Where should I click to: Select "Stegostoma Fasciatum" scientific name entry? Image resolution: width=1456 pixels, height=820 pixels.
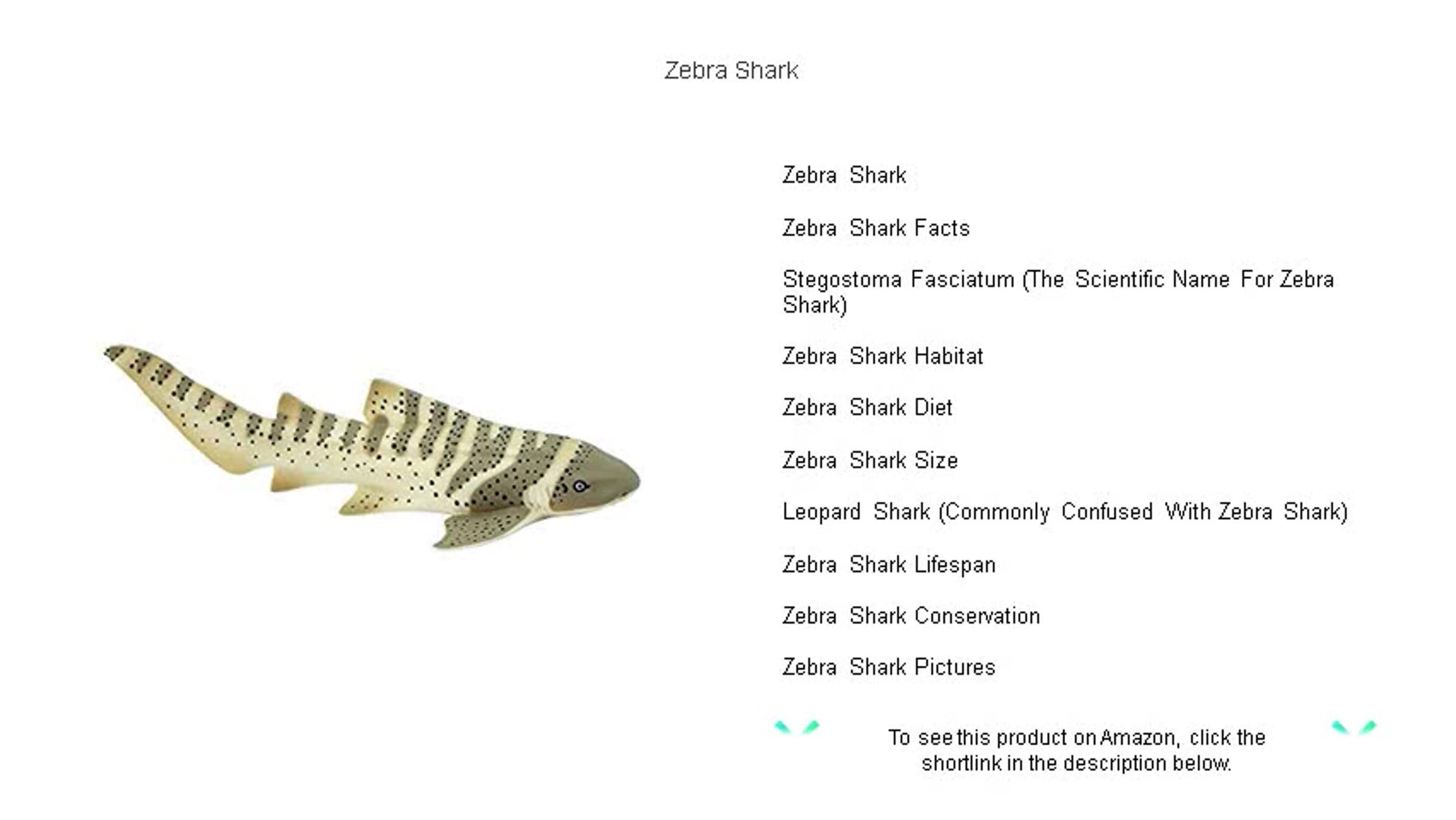(x=1058, y=292)
